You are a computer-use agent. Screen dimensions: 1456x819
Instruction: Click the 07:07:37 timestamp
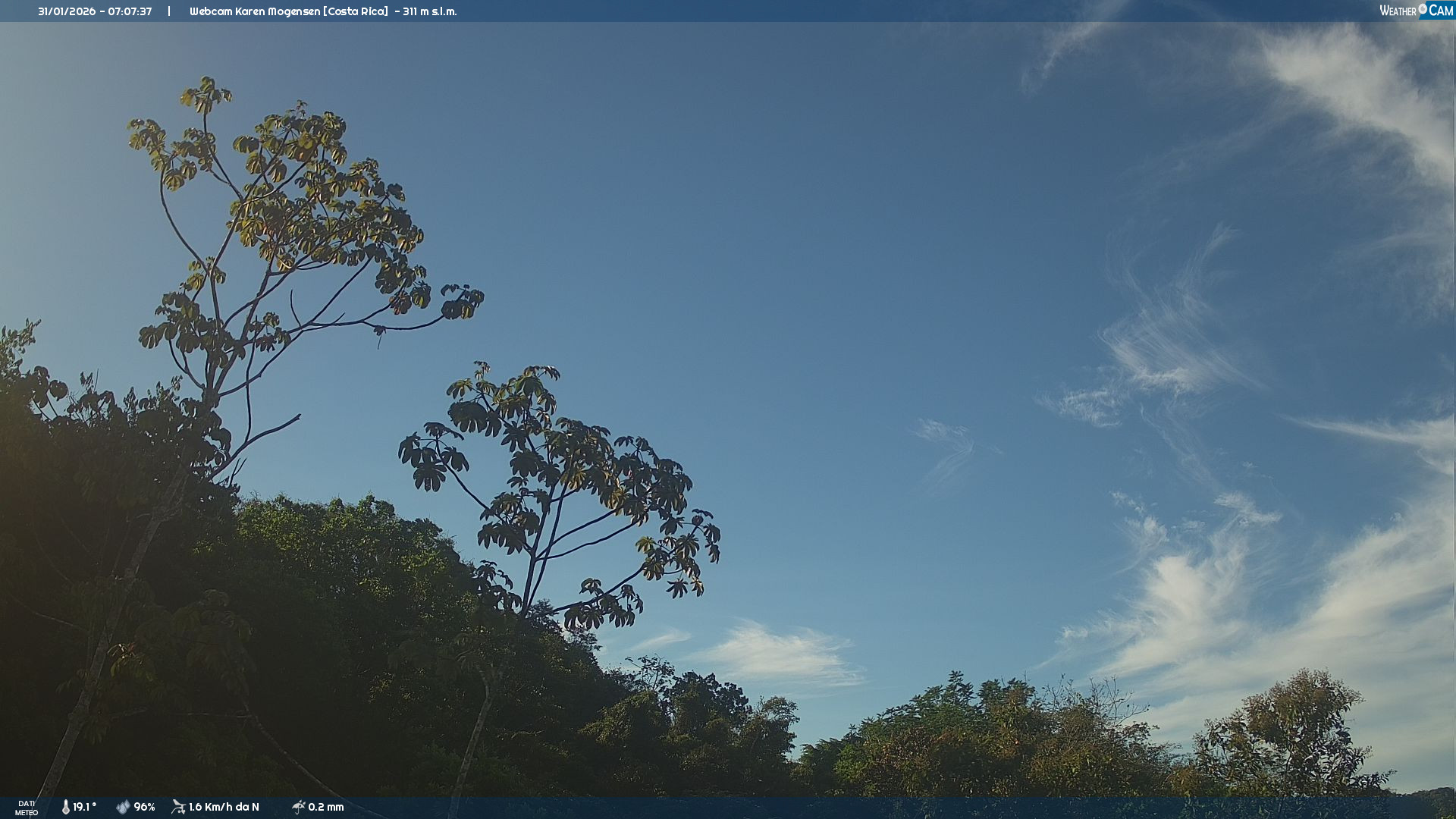[x=130, y=11]
